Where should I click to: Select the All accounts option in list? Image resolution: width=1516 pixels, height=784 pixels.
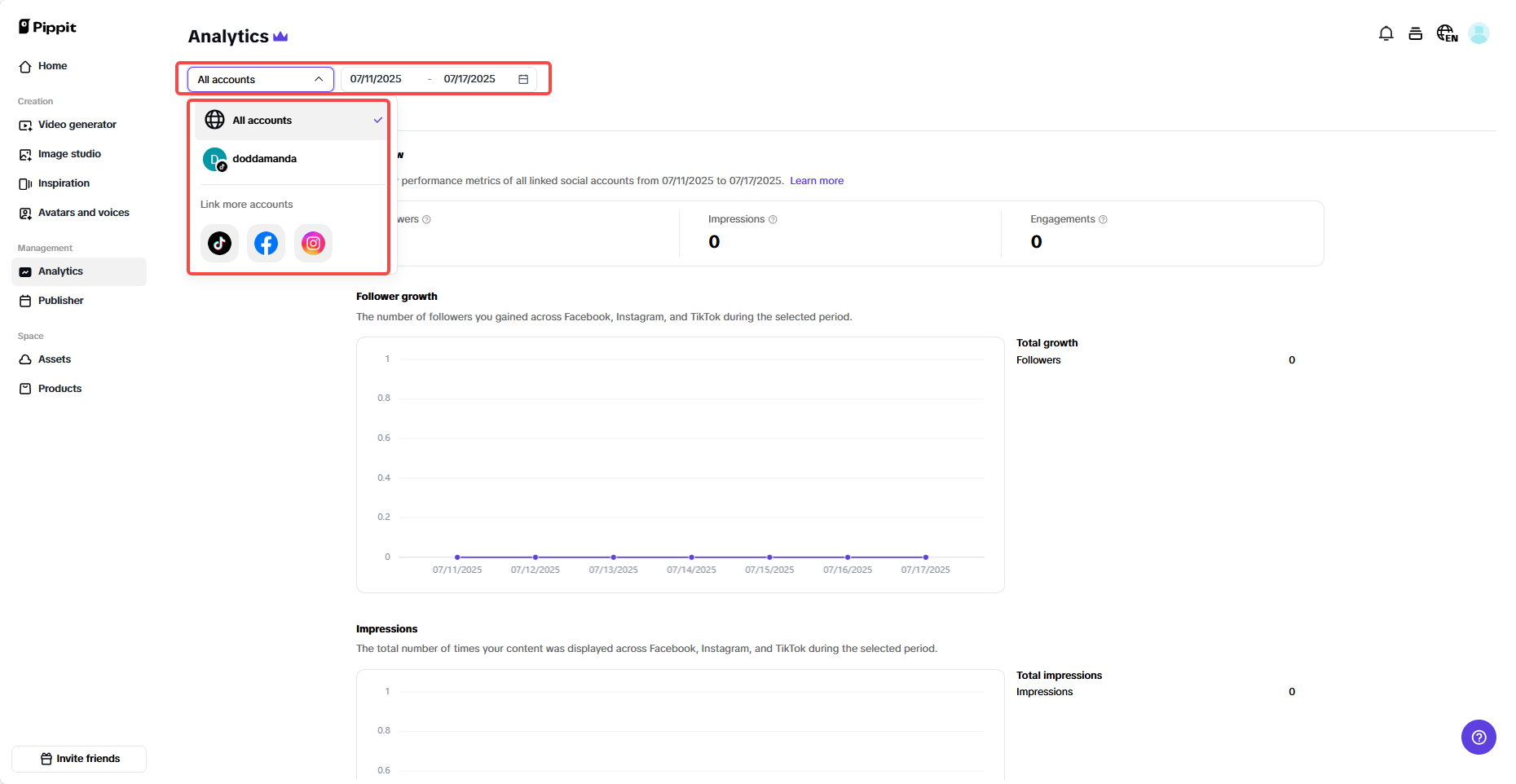[262, 121]
